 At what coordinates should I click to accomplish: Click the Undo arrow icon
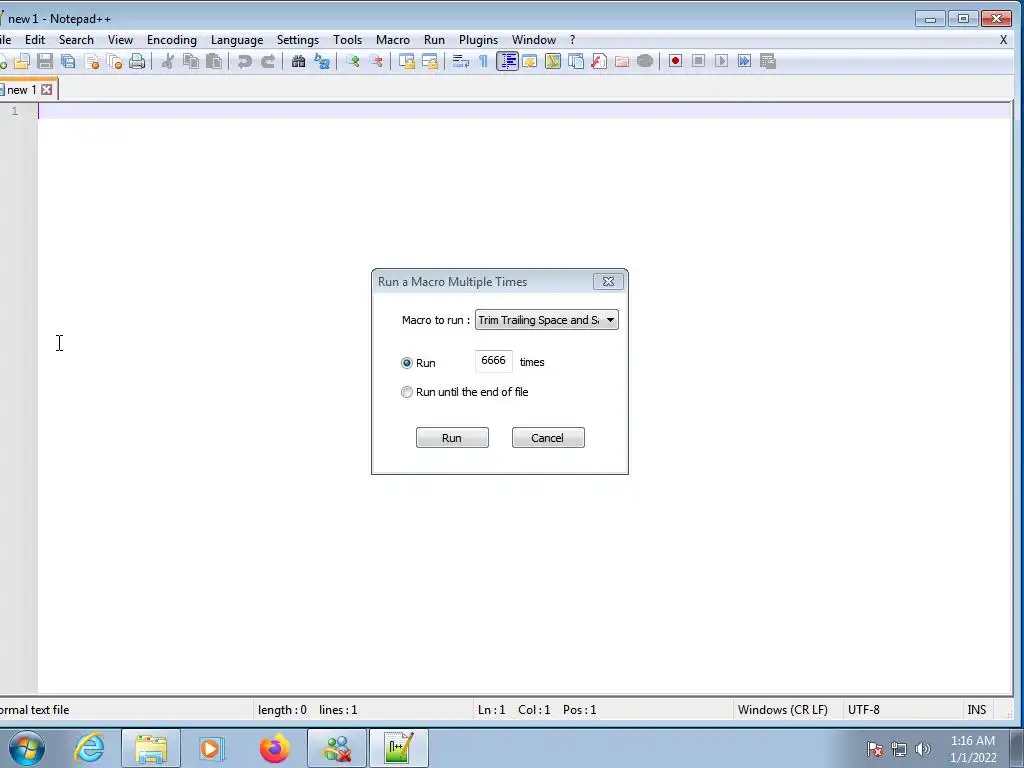244,61
